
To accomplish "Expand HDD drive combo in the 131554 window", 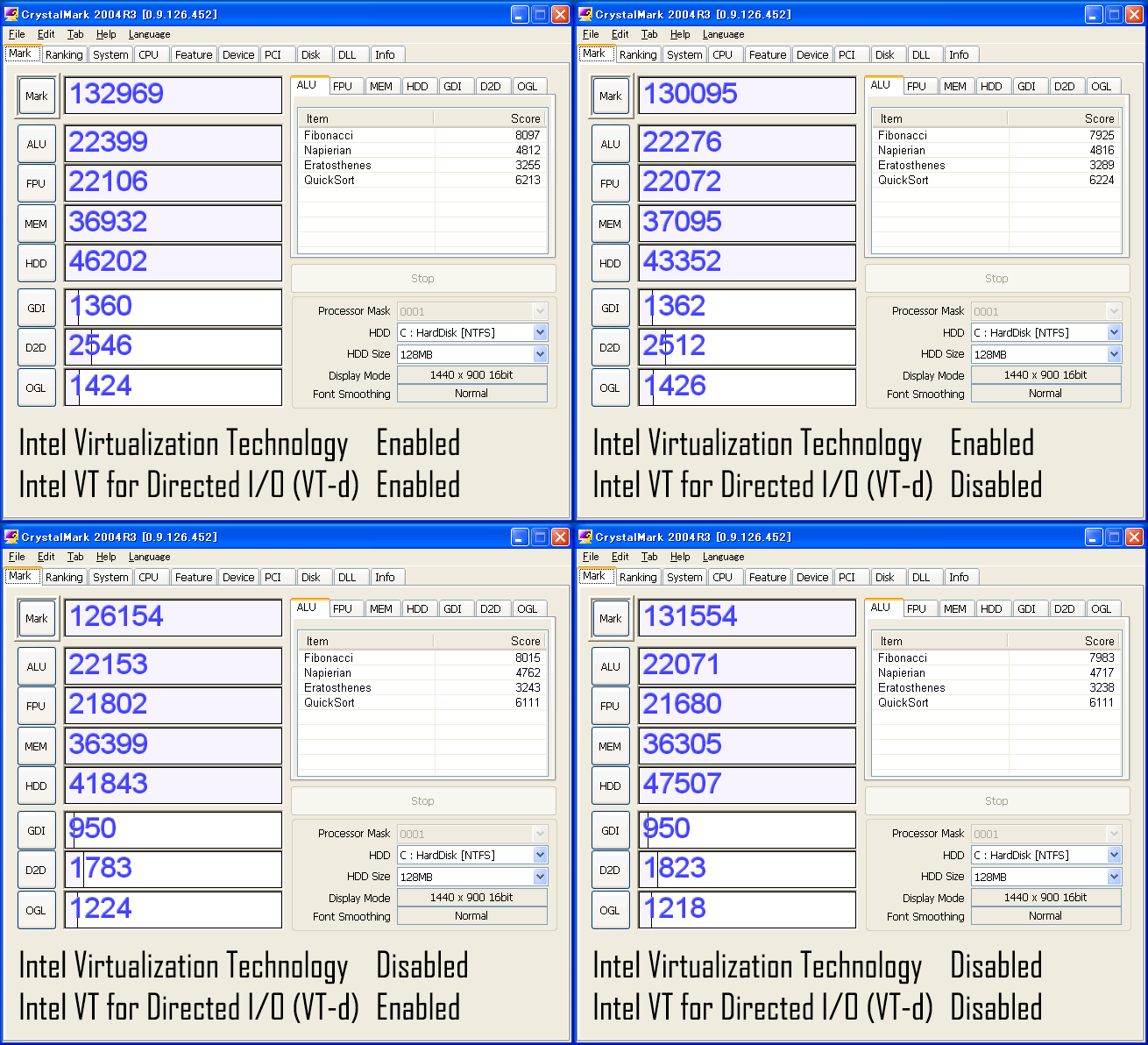I will coord(1114,855).
